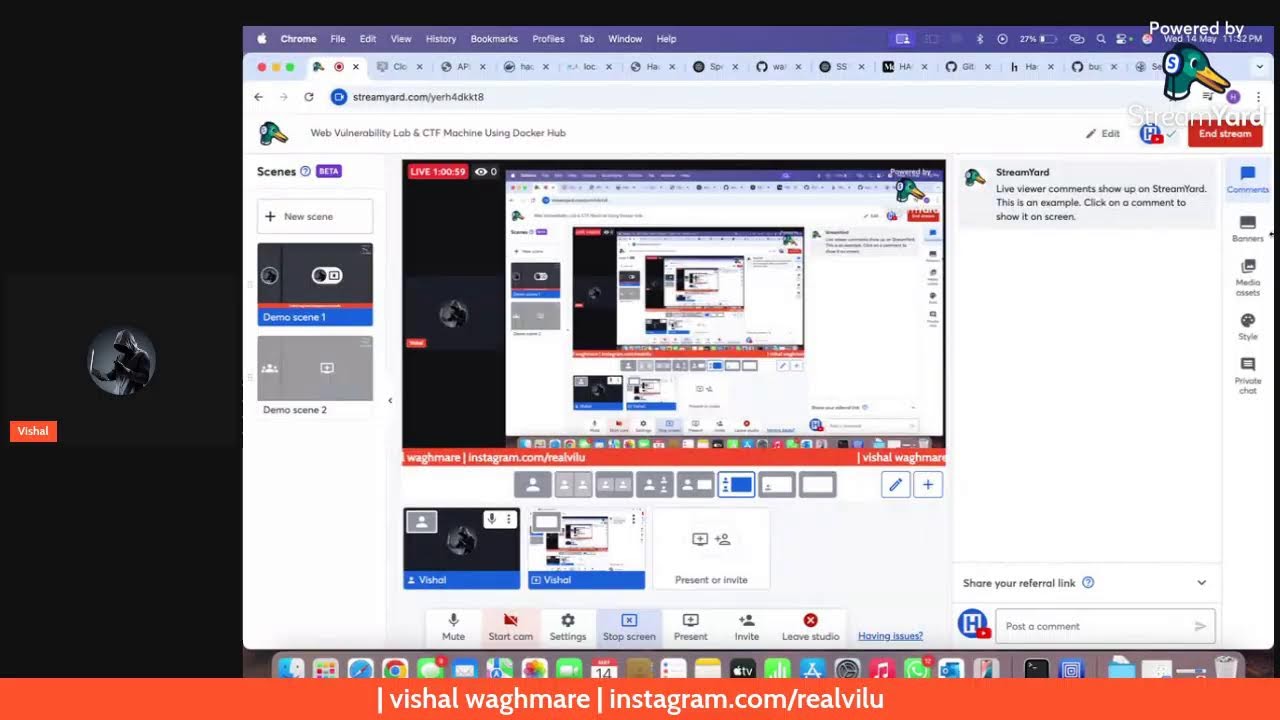This screenshot has width=1280, height=720.
Task: Select the two-person group layout
Action: (614, 485)
